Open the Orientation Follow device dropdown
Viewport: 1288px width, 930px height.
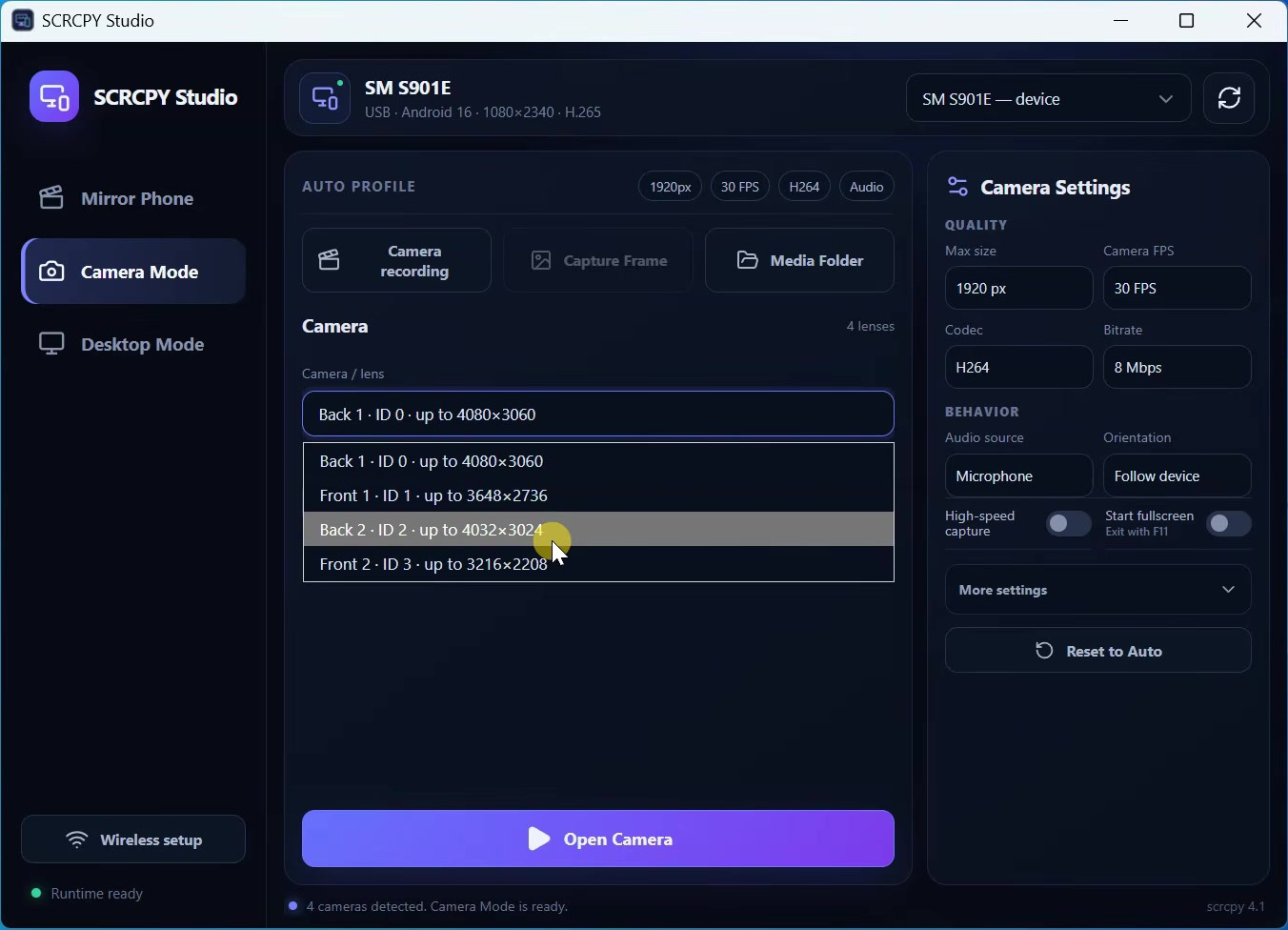click(x=1177, y=475)
